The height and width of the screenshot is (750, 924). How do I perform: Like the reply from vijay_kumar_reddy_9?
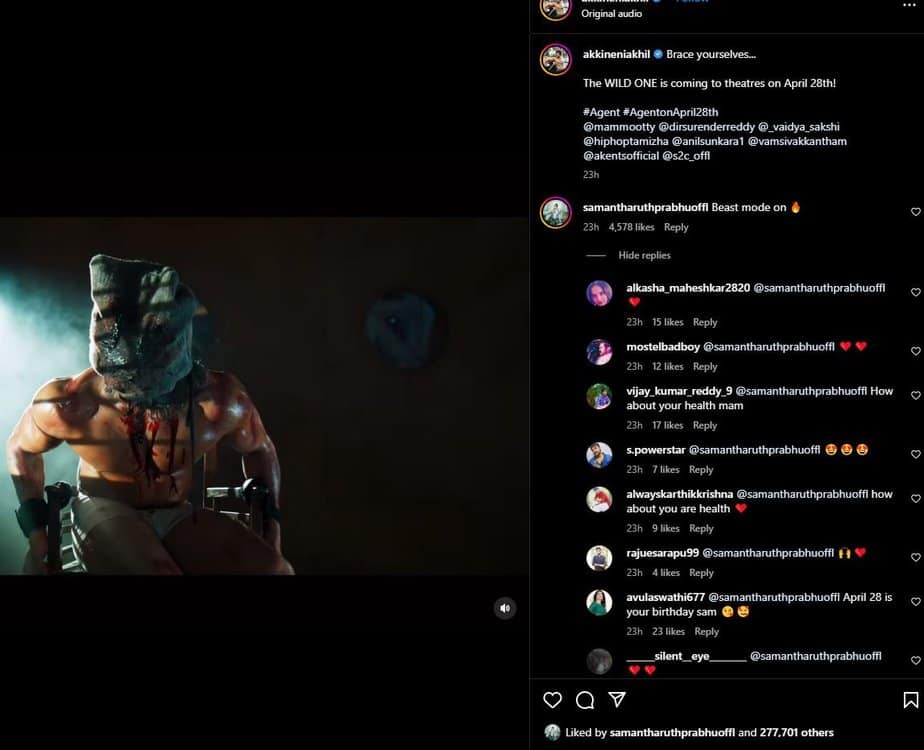[x=916, y=395]
